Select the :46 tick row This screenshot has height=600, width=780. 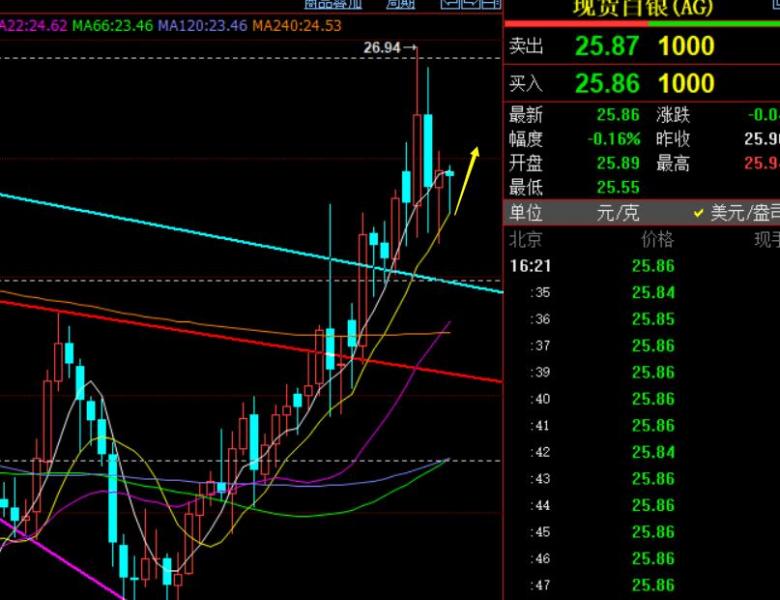coord(642,559)
